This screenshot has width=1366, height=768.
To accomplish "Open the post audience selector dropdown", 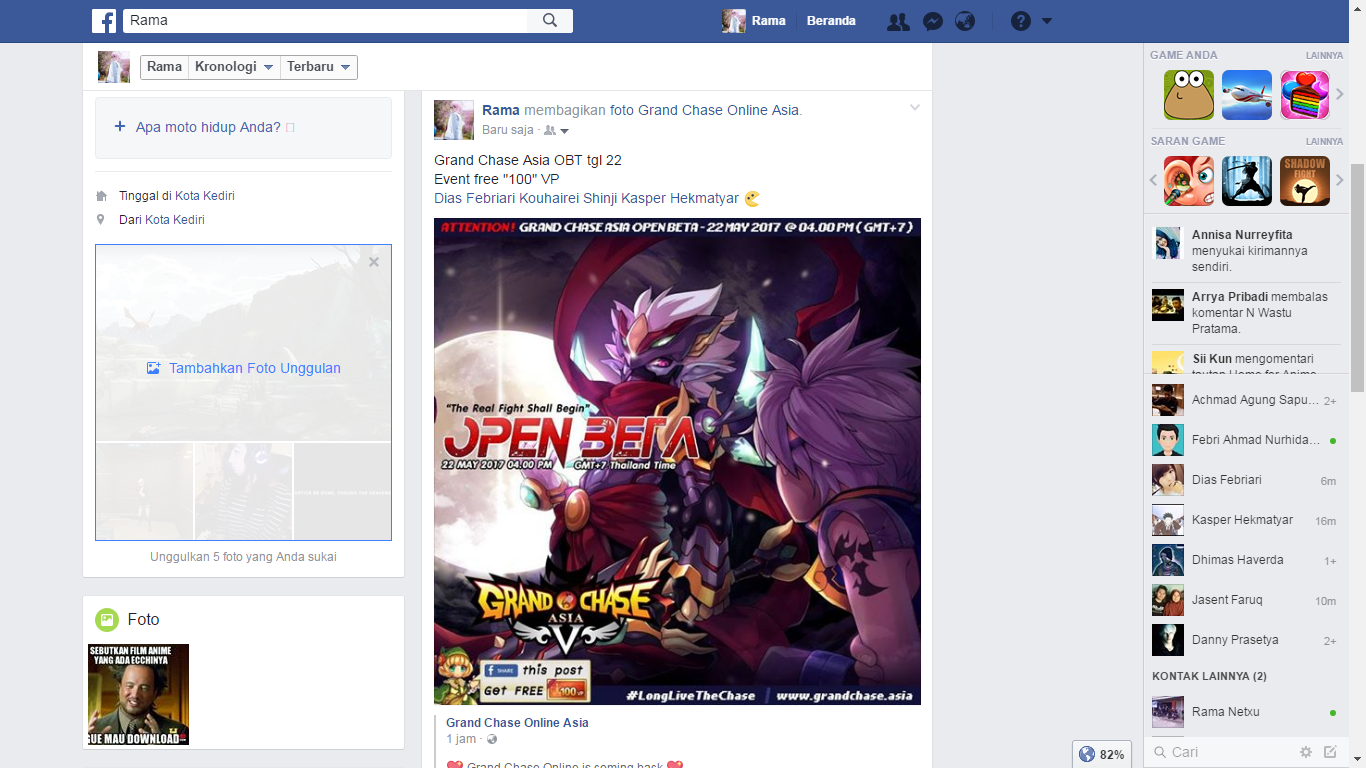I will [x=556, y=131].
